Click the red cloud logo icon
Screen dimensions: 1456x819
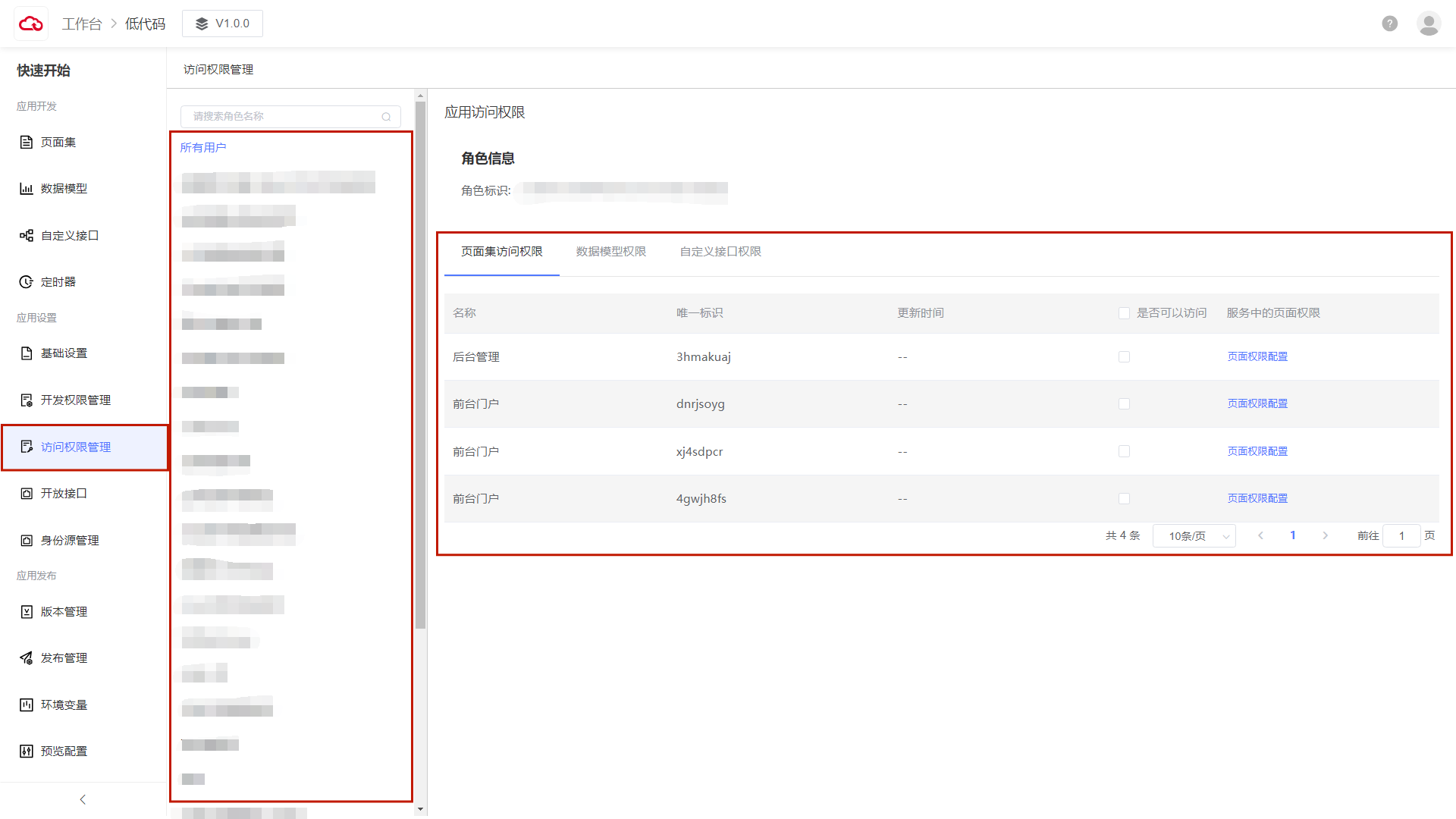(31, 24)
